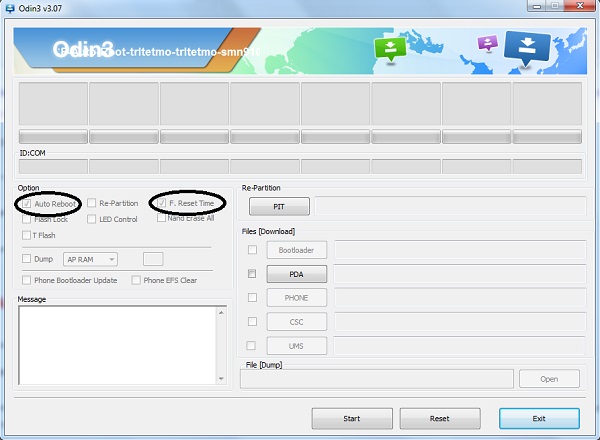The image size is (600, 440).
Task: Click the UMS file button
Action: [x=297, y=346]
